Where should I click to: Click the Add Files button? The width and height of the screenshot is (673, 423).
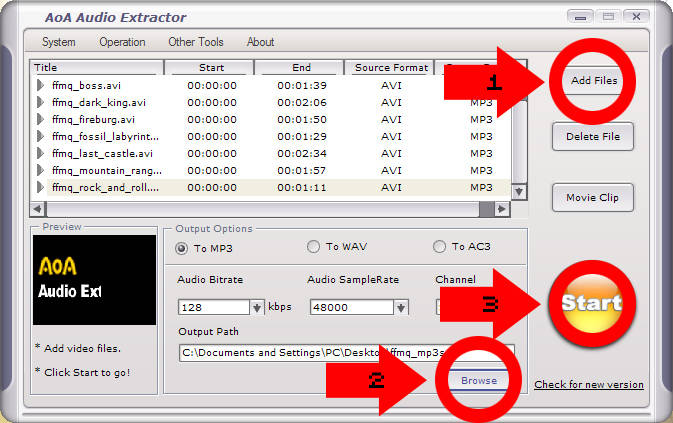pyautogui.click(x=594, y=81)
